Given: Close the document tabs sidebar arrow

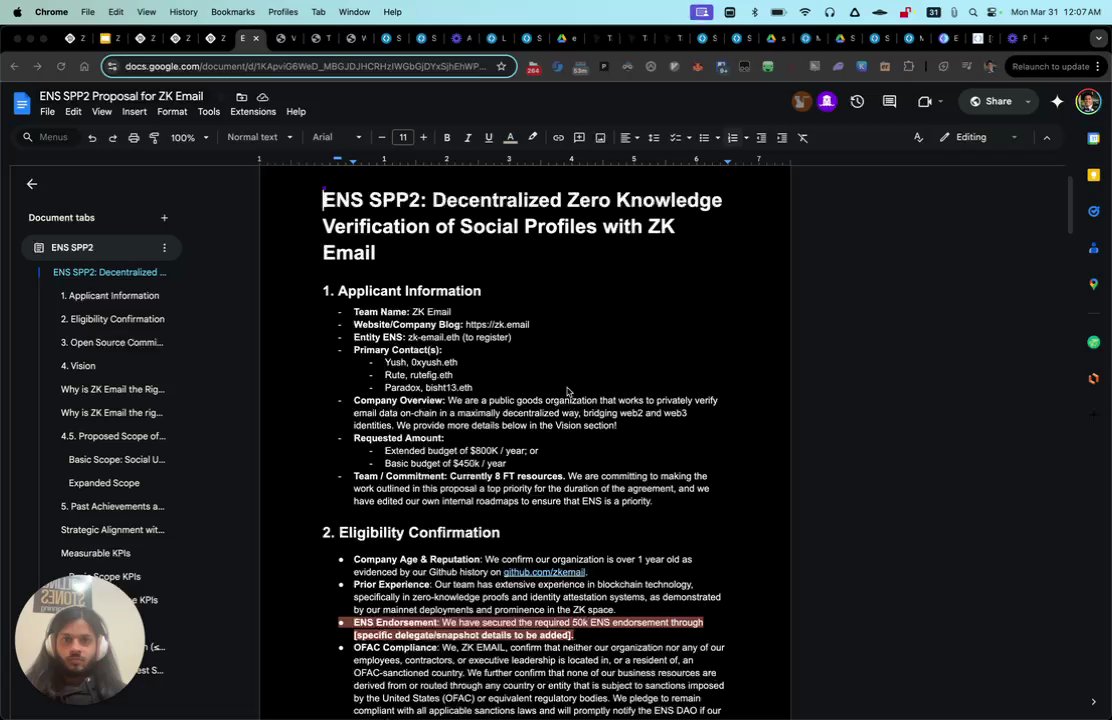Looking at the screenshot, I should pos(32,184).
